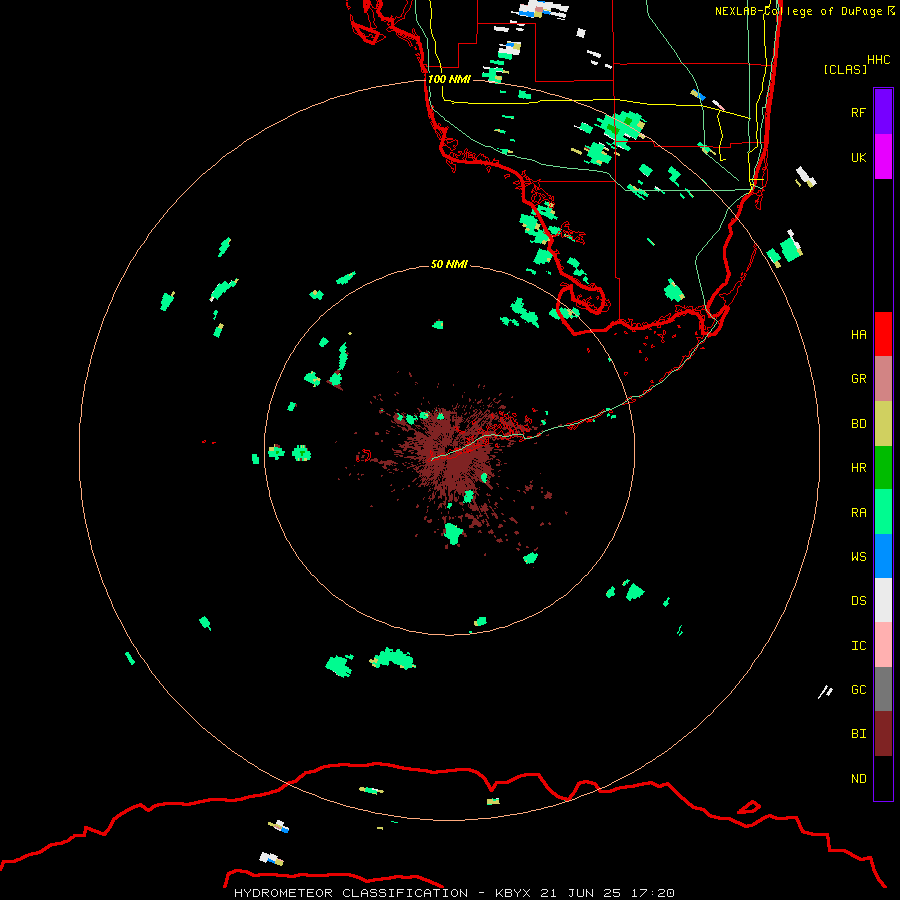Image resolution: width=900 pixels, height=900 pixels.
Task: Click the 100 NMI range ring label
Action: (449, 79)
